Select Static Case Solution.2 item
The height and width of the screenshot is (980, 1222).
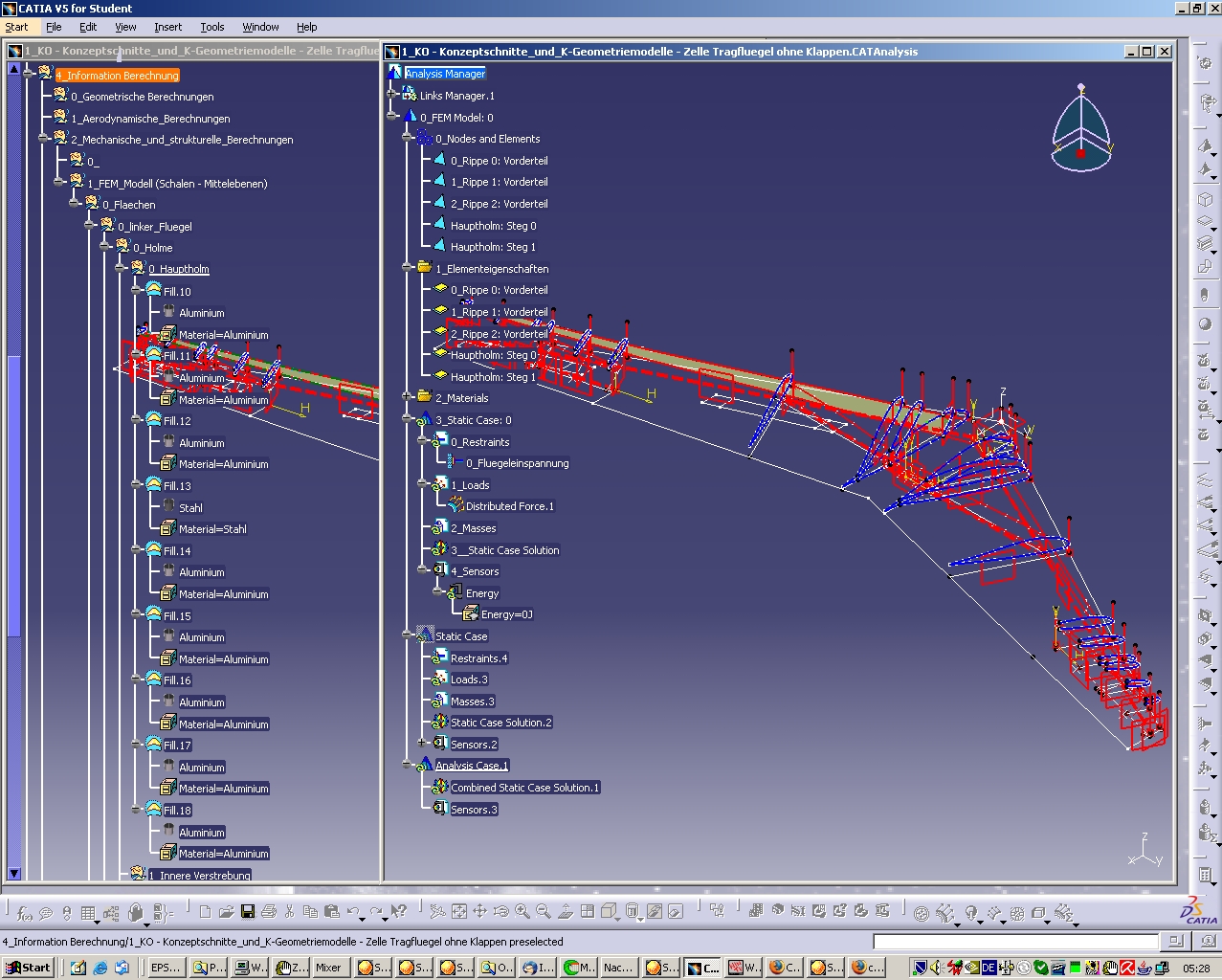point(501,723)
